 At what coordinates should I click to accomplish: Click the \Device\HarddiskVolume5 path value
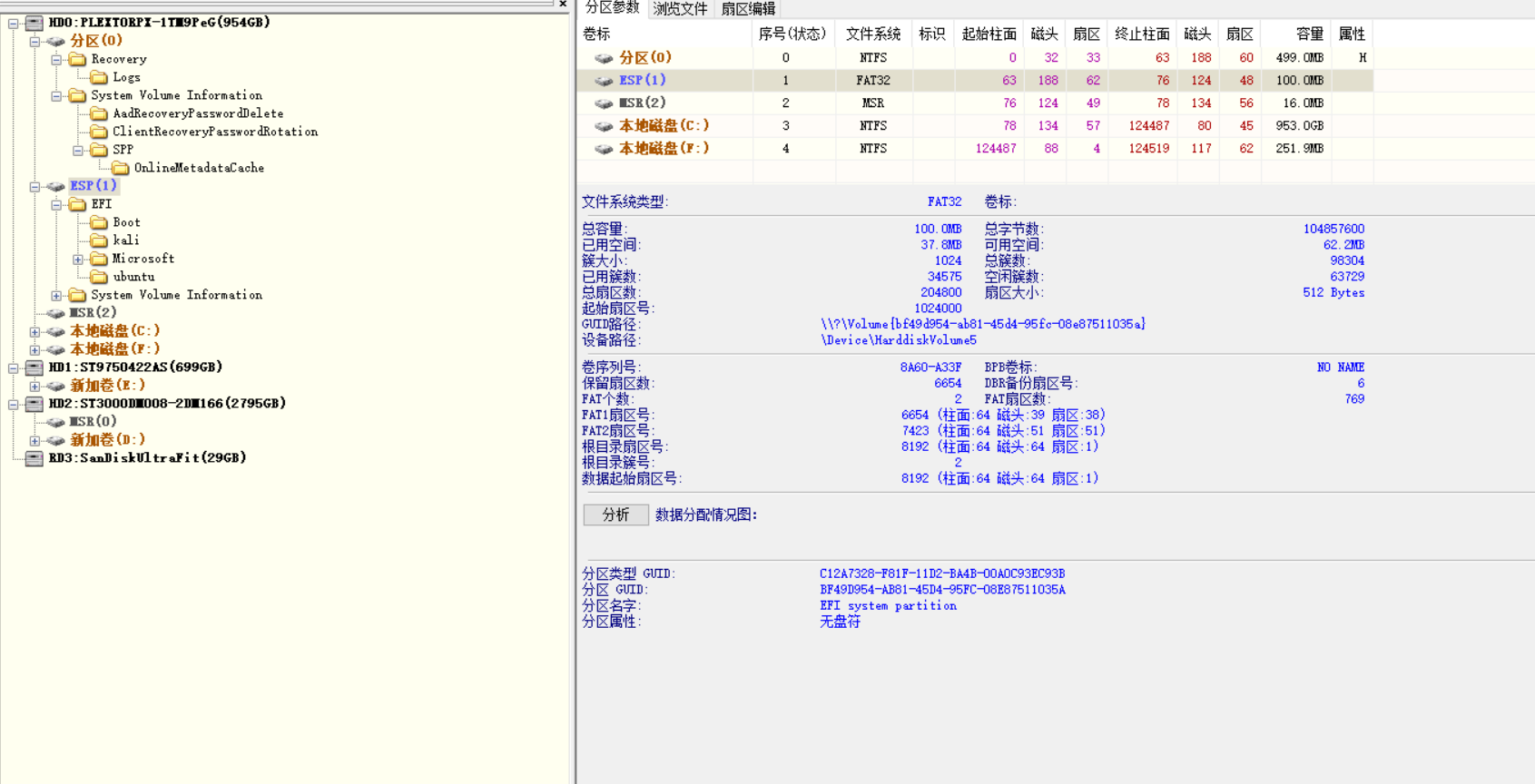[x=899, y=340]
